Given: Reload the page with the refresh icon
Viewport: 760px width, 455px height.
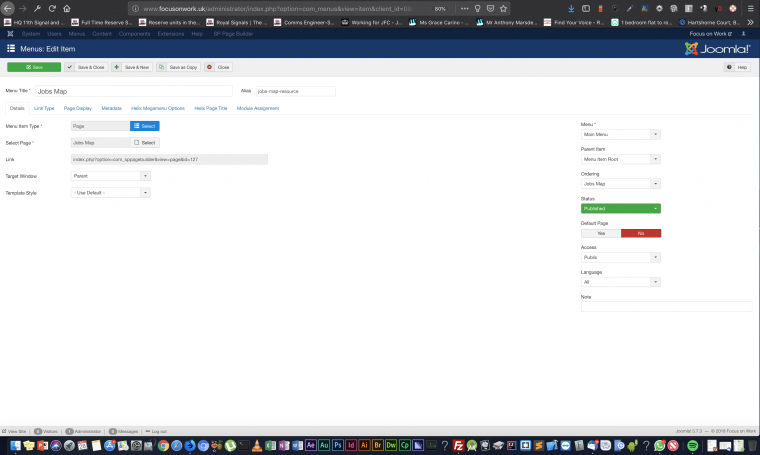Looking at the screenshot, I should (x=52, y=8).
